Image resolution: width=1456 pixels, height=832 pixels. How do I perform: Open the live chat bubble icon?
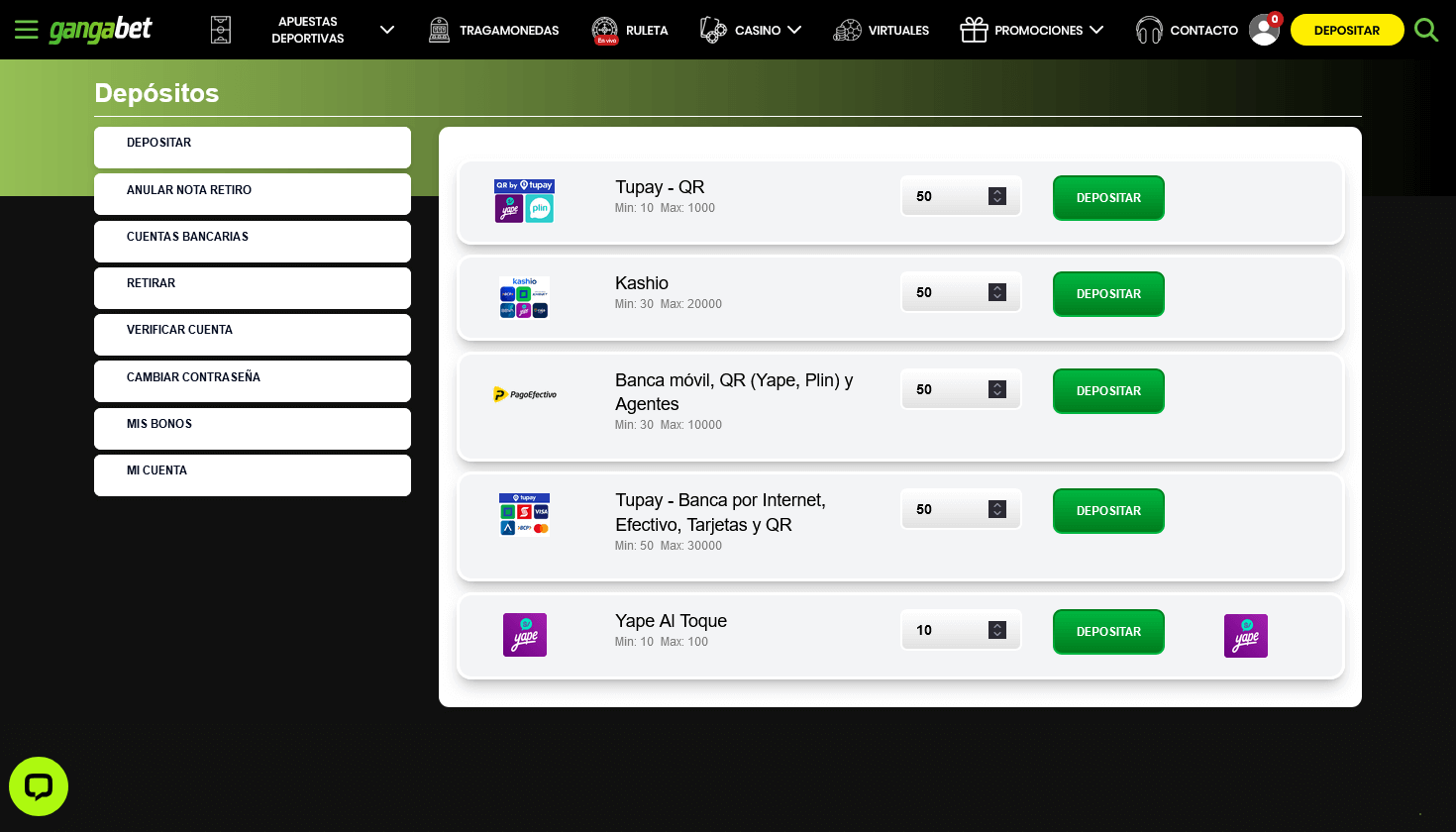pyautogui.click(x=39, y=786)
